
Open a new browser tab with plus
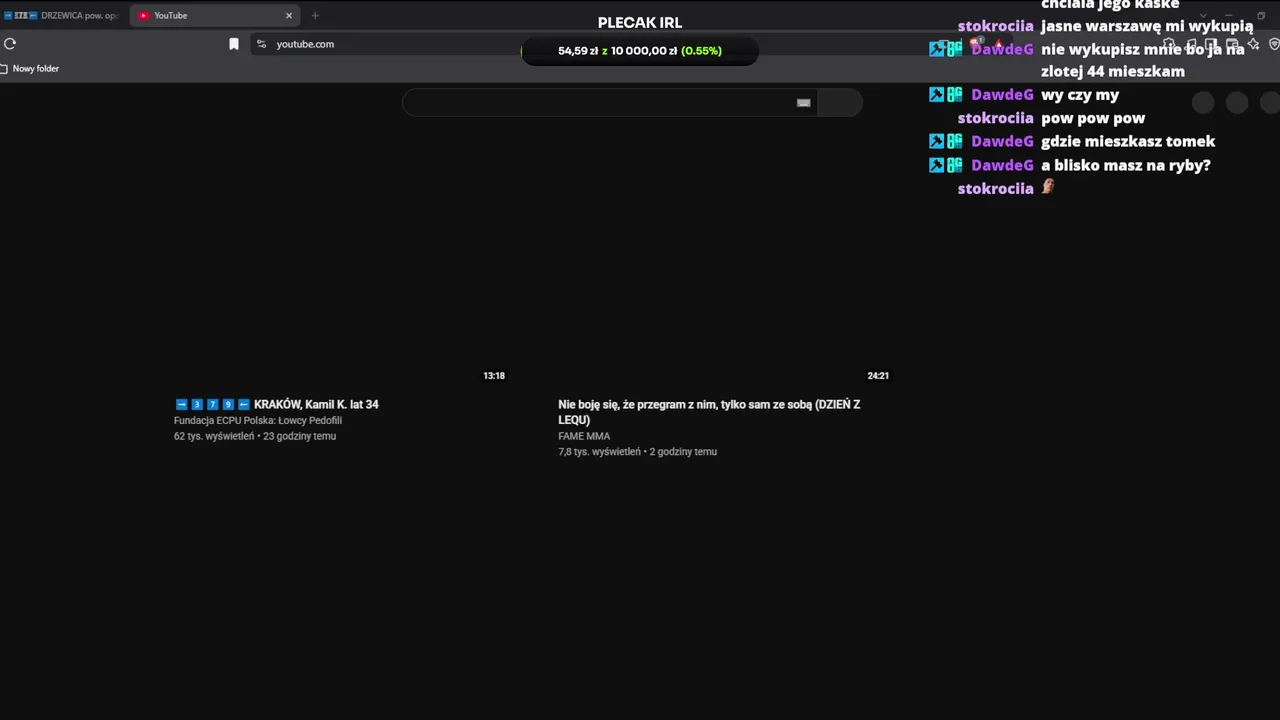click(x=315, y=15)
